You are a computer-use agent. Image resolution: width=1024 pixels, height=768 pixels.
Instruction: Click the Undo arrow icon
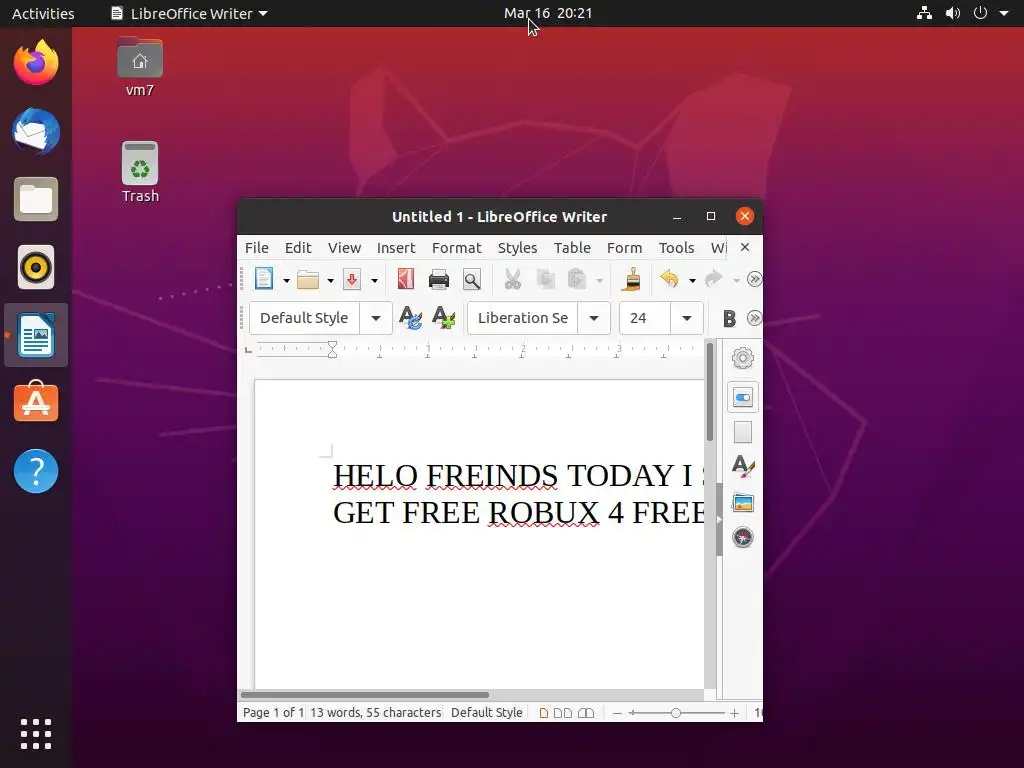tap(669, 279)
